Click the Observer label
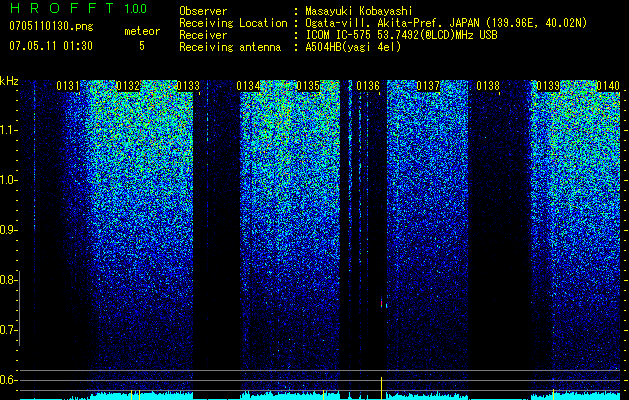The image size is (629, 400). [x=203, y=11]
